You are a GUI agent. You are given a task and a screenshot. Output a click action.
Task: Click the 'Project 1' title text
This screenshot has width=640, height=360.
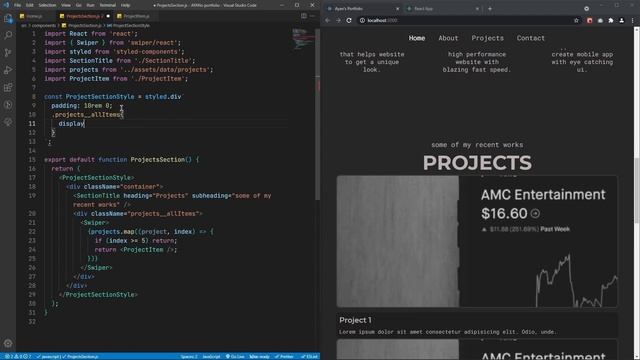(355, 320)
